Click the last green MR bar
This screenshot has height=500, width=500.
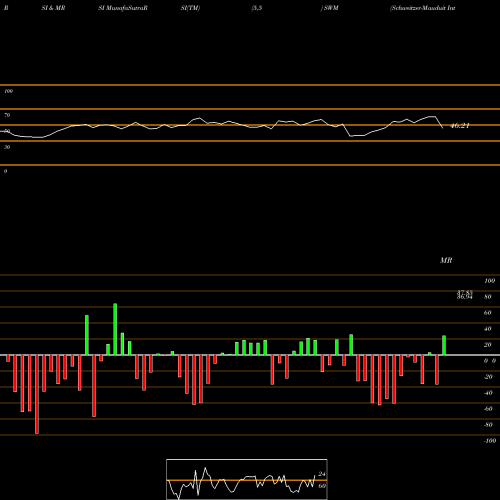tap(444, 345)
